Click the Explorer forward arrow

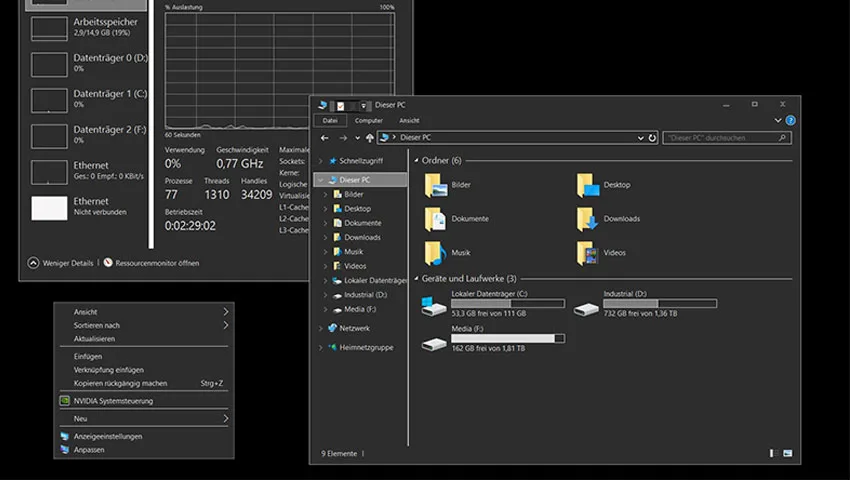(343, 138)
